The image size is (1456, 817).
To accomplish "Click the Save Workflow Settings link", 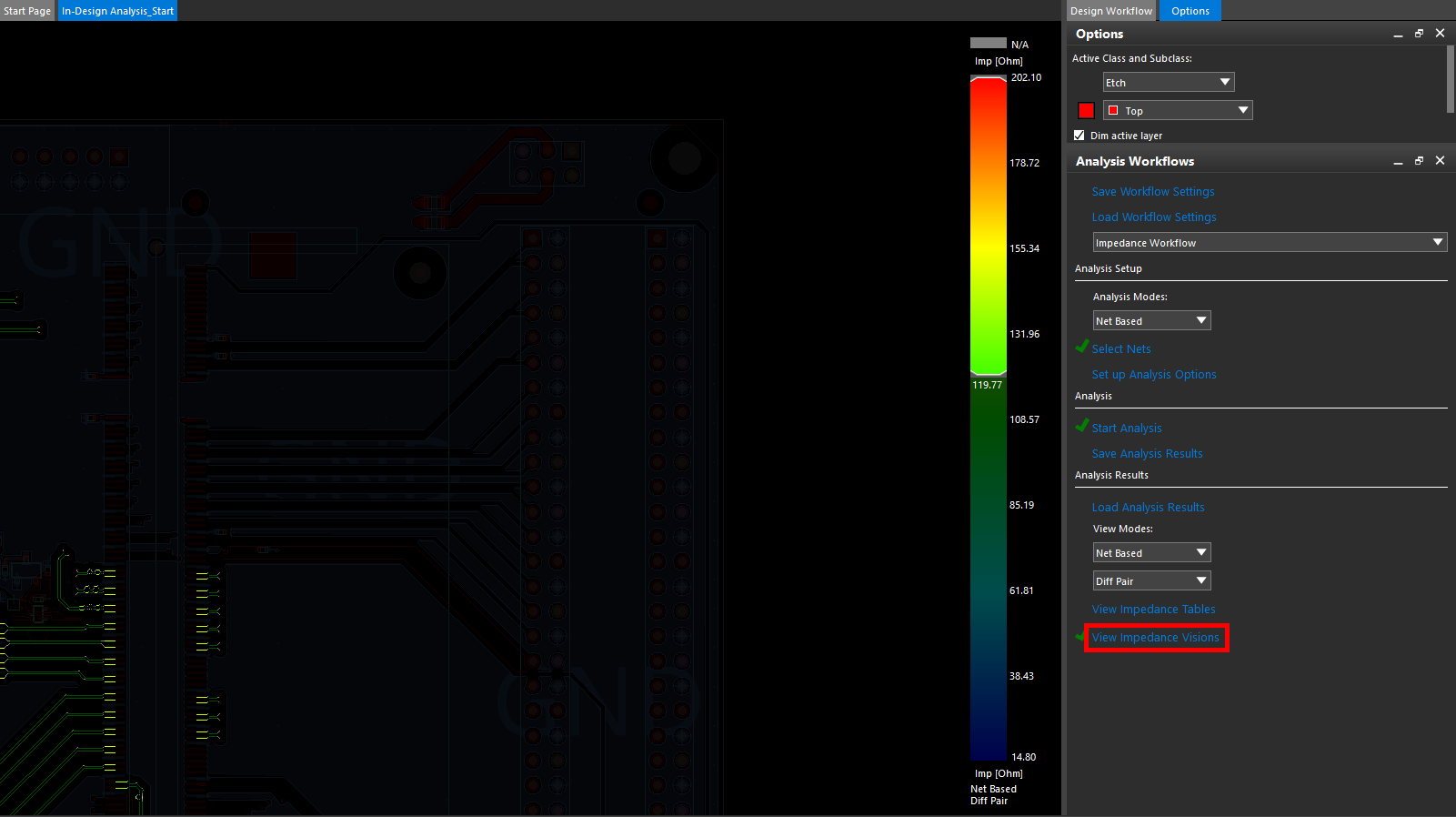I will (1153, 192).
